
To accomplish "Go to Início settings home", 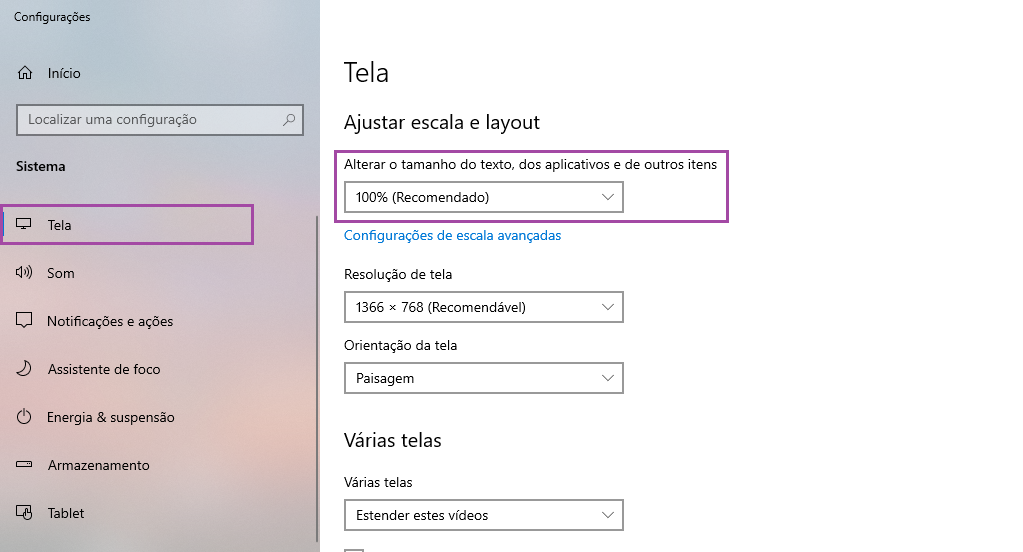I will pos(64,73).
